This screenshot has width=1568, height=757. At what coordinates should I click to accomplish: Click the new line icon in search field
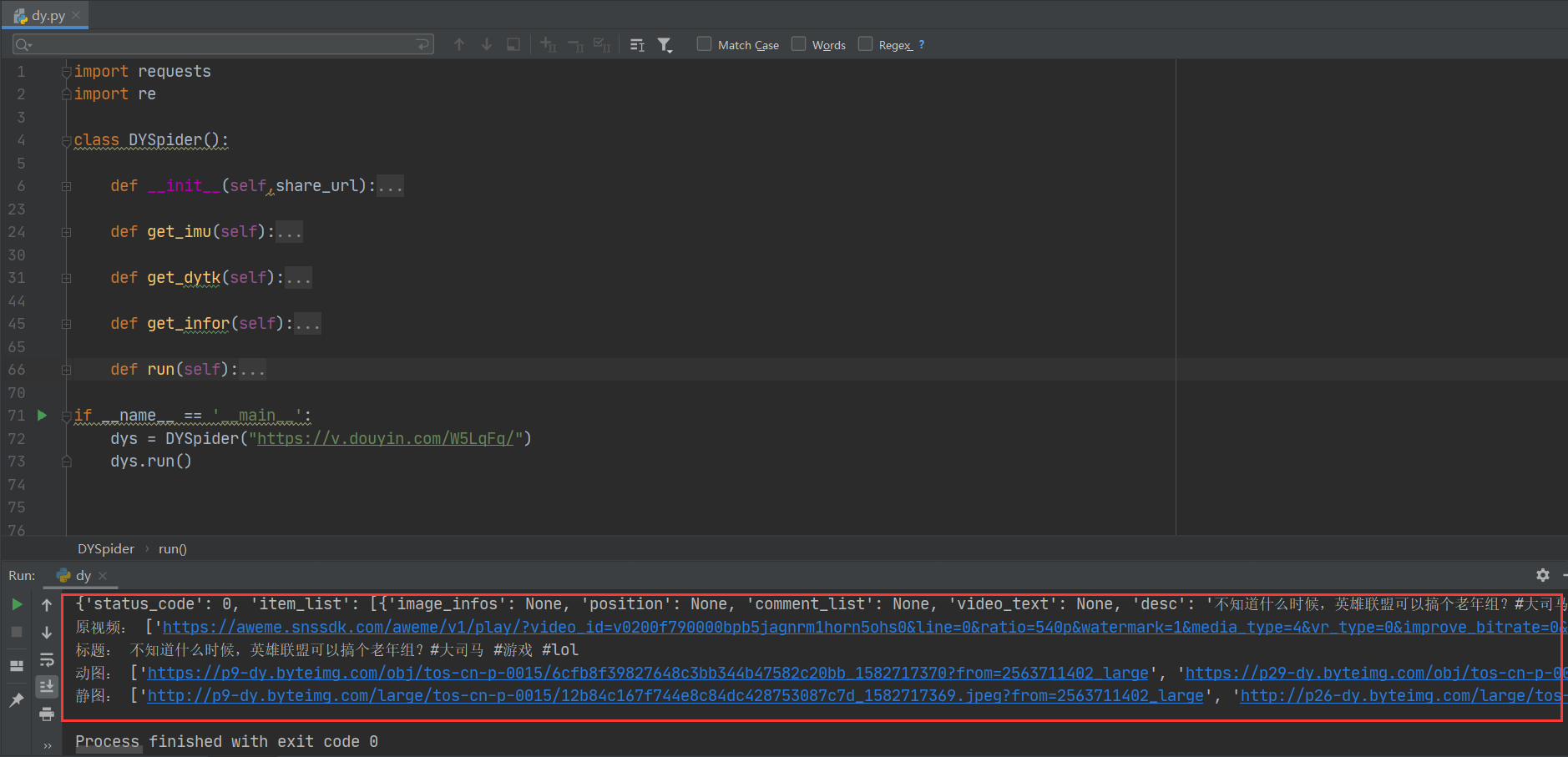tap(423, 43)
